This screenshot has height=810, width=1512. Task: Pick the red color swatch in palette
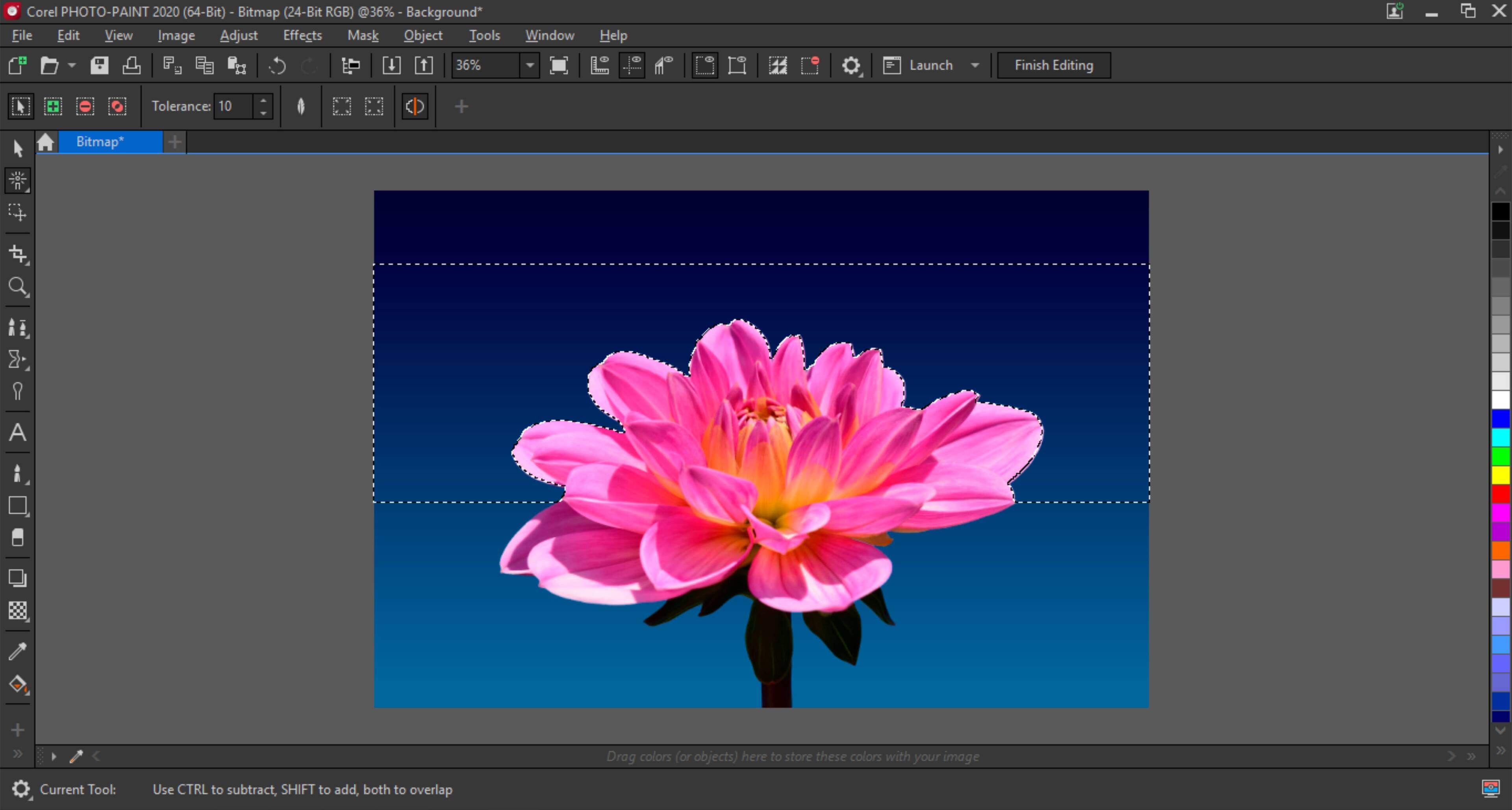click(1500, 493)
